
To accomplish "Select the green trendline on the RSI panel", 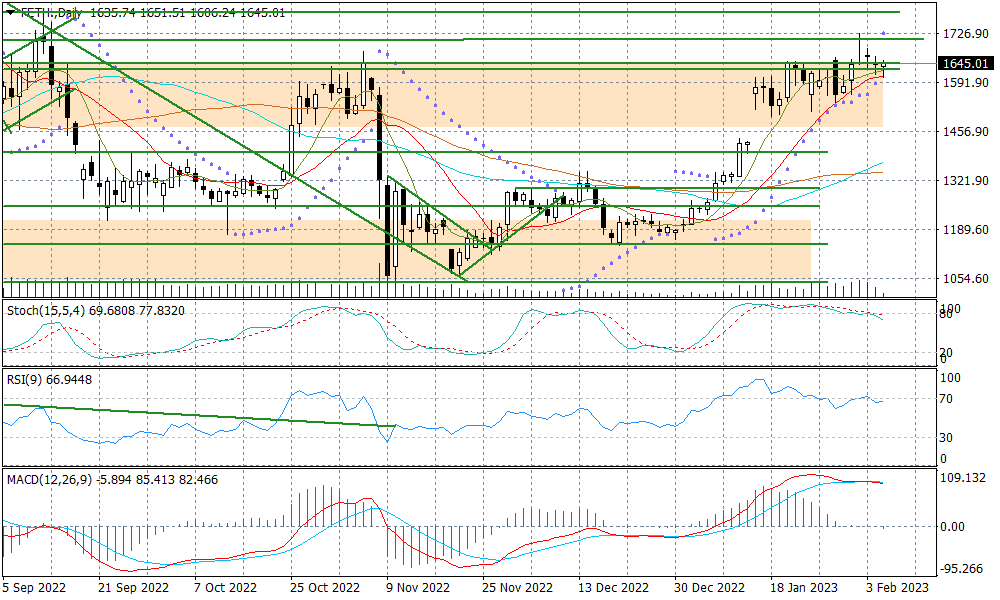I will coord(200,416).
